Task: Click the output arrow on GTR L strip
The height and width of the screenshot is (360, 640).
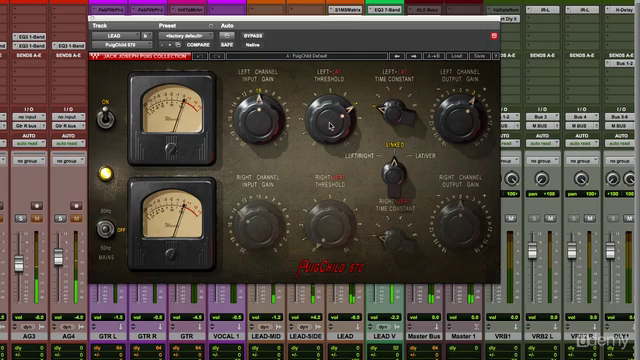Action: coord(120,327)
